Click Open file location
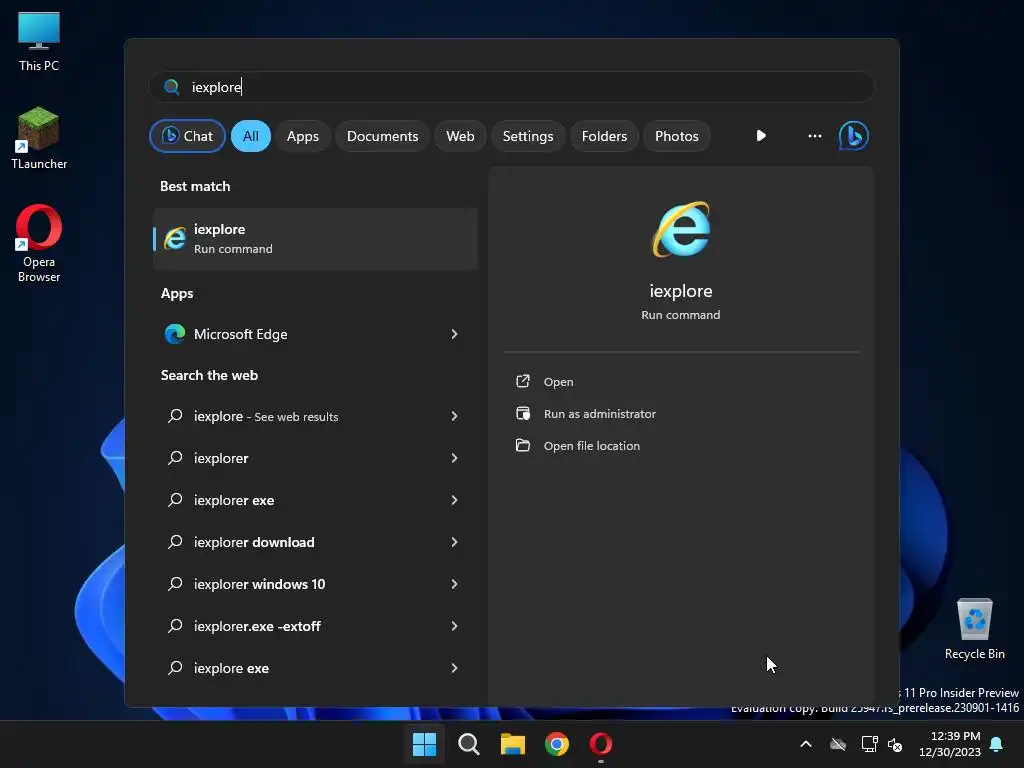The height and width of the screenshot is (768, 1024). (x=592, y=445)
